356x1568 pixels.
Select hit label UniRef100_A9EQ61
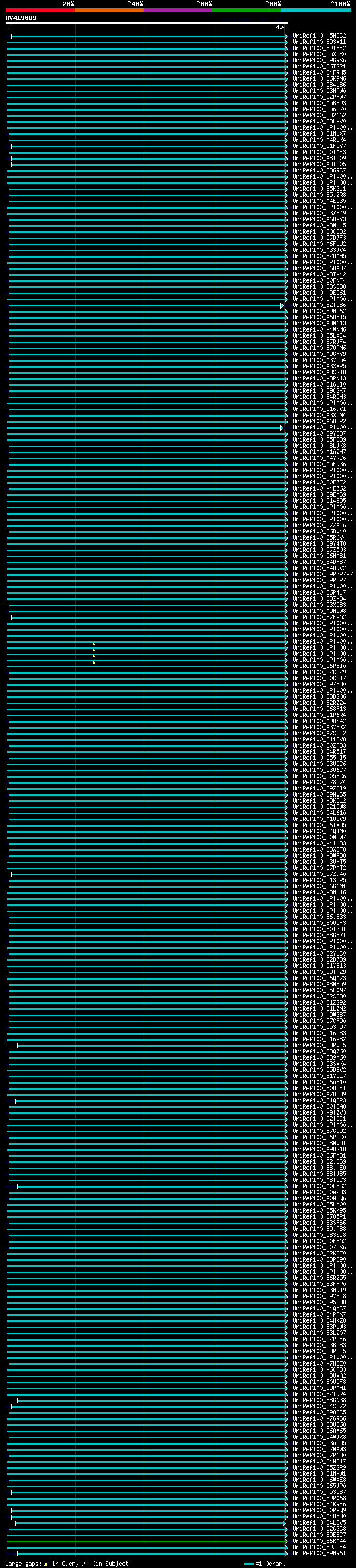[x=319, y=293]
